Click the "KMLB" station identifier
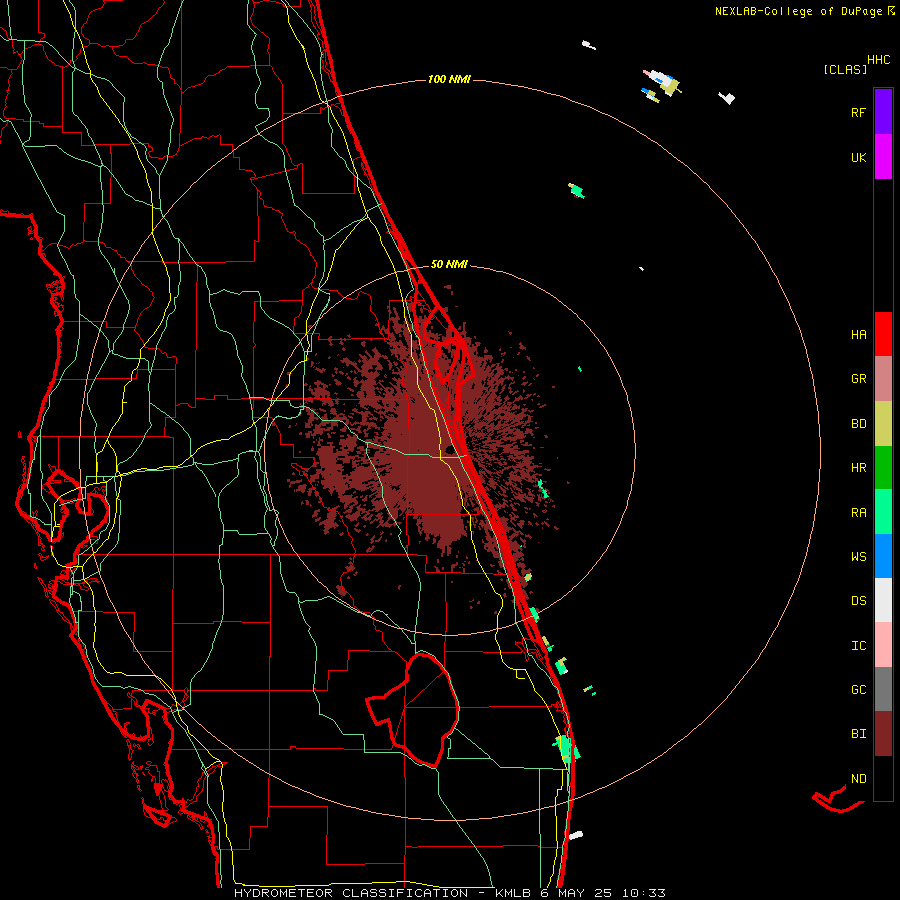The width and height of the screenshot is (900, 900). (513, 893)
